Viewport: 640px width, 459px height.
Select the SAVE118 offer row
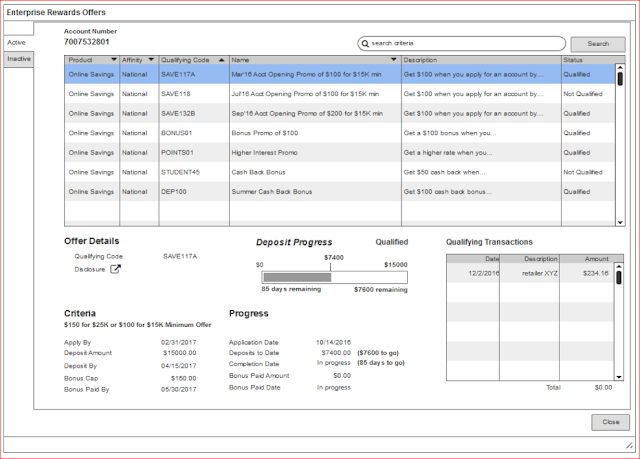[x=340, y=94]
